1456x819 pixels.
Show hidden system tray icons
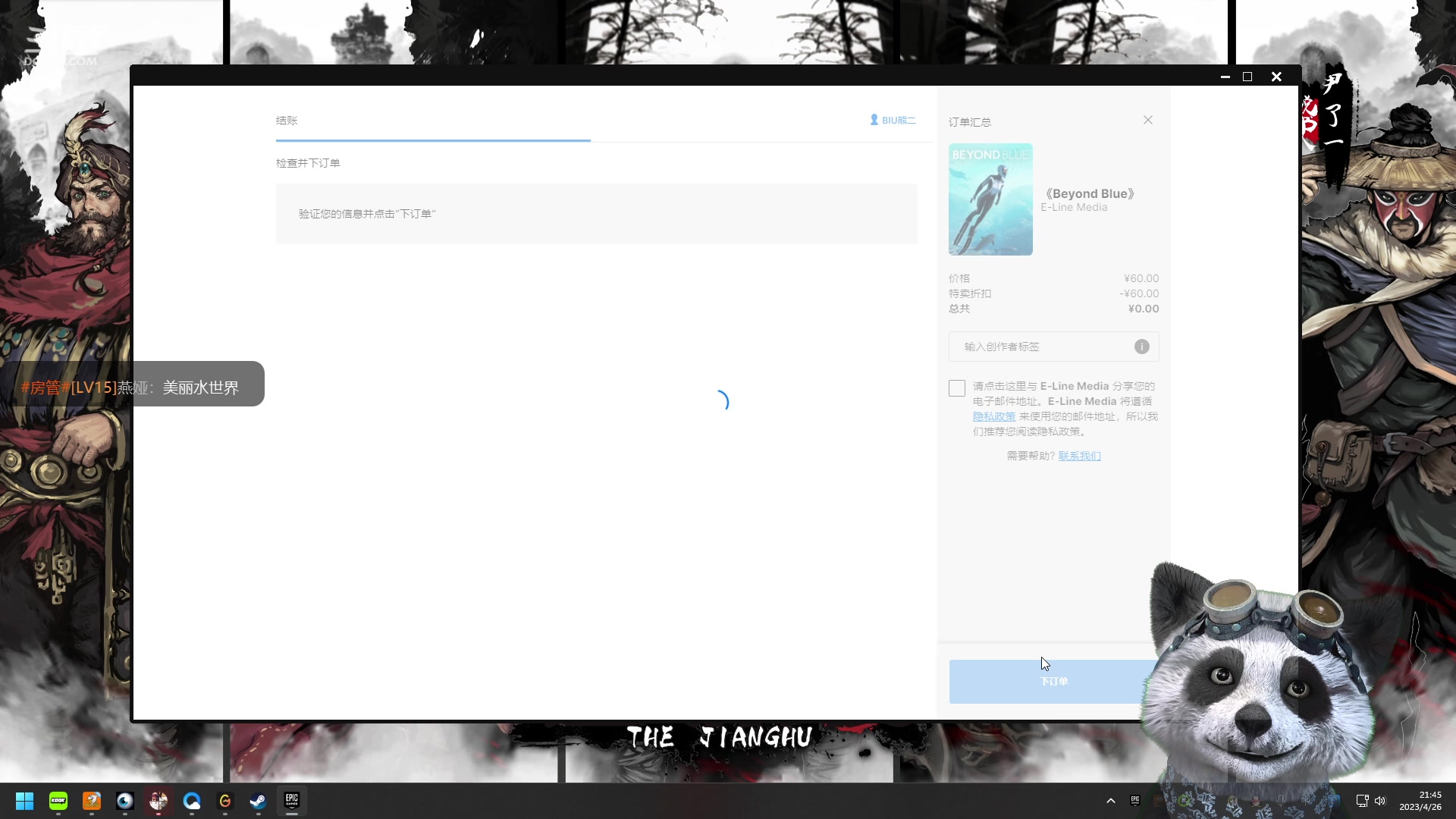pos(1111,801)
